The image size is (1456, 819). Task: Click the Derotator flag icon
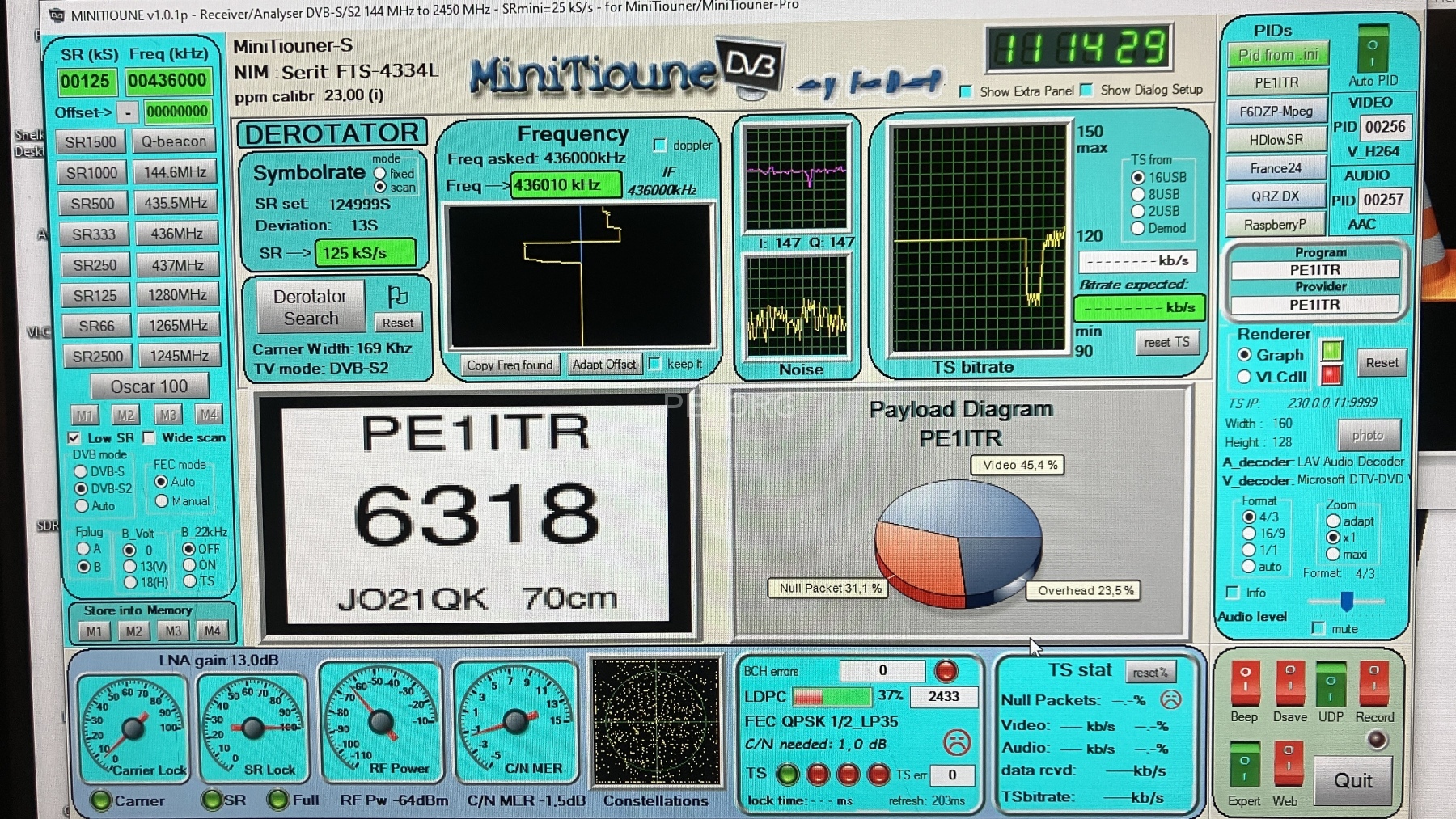coord(397,296)
